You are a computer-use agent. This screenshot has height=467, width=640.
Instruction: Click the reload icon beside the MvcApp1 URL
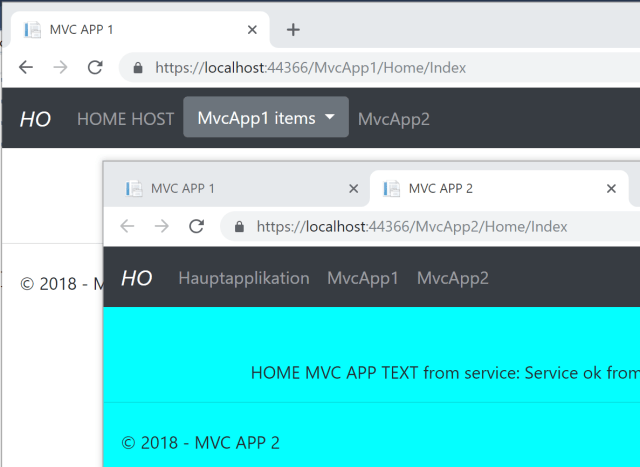(95, 67)
